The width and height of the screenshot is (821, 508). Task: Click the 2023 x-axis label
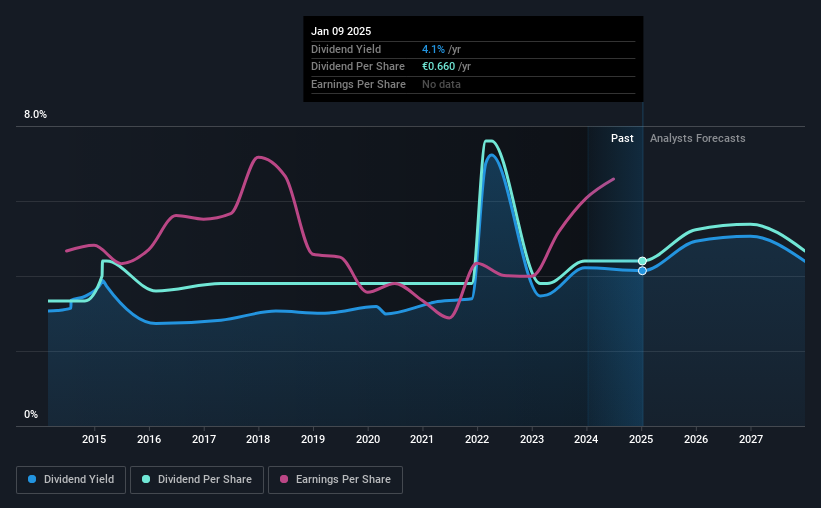point(532,439)
